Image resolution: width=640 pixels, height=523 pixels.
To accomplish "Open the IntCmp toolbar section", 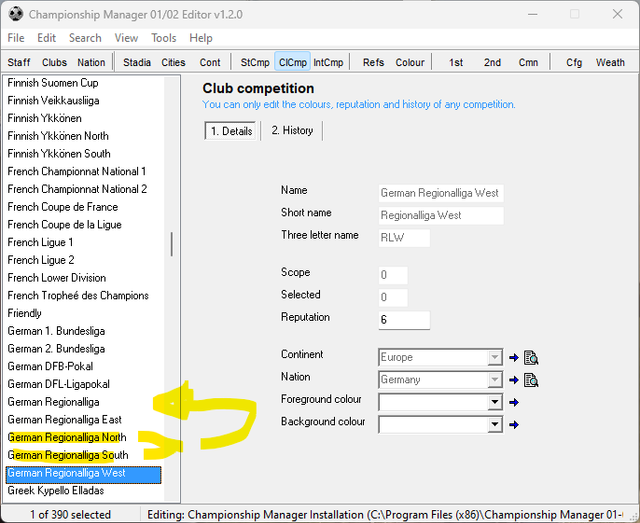I will coord(328,62).
